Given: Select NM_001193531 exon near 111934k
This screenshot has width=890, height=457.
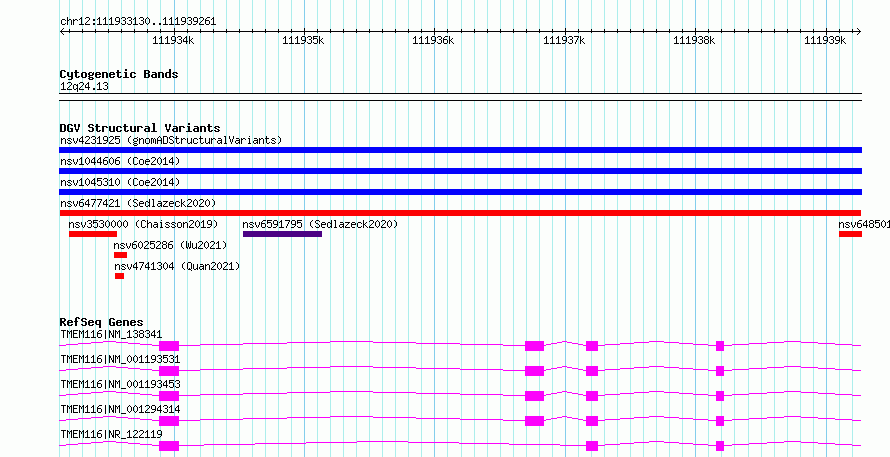Looking at the screenshot, I should 169,371.
